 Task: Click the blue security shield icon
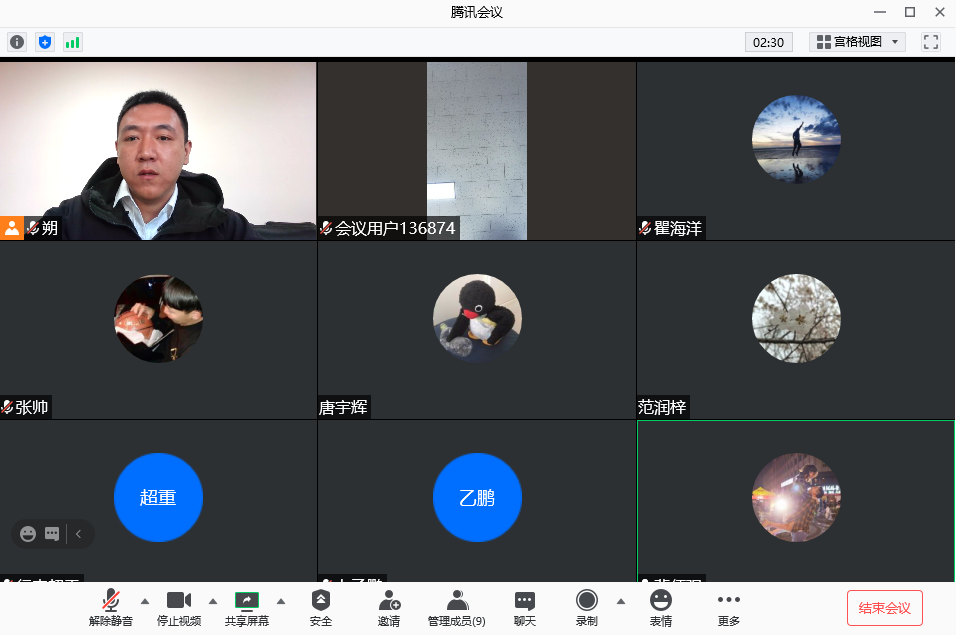pyautogui.click(x=45, y=42)
